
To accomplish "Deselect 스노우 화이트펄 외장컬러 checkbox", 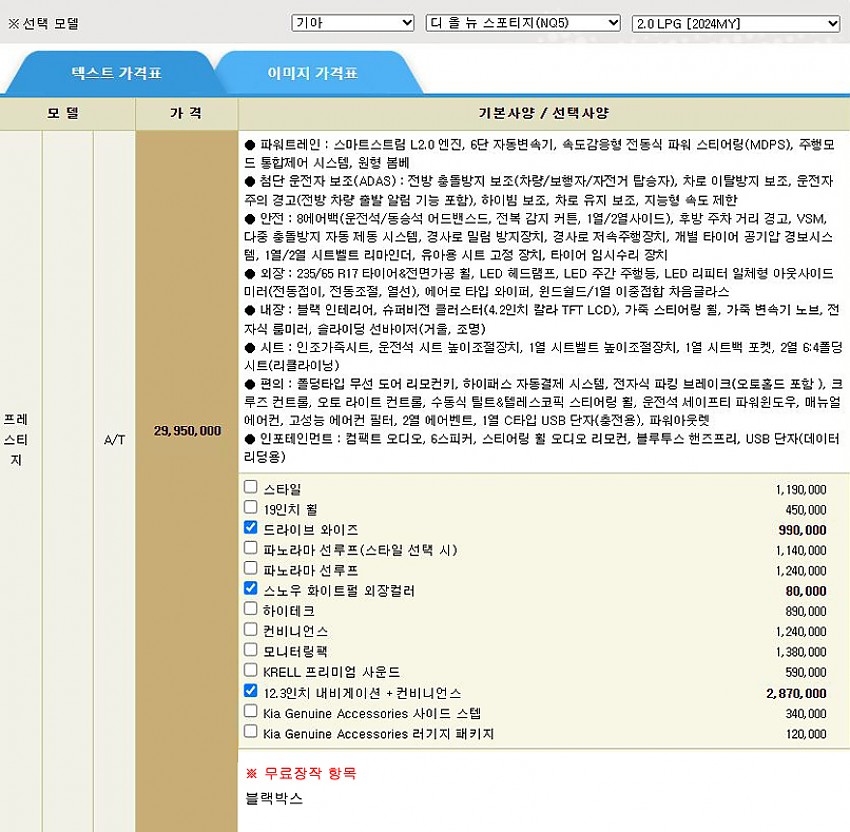I will (251, 589).
